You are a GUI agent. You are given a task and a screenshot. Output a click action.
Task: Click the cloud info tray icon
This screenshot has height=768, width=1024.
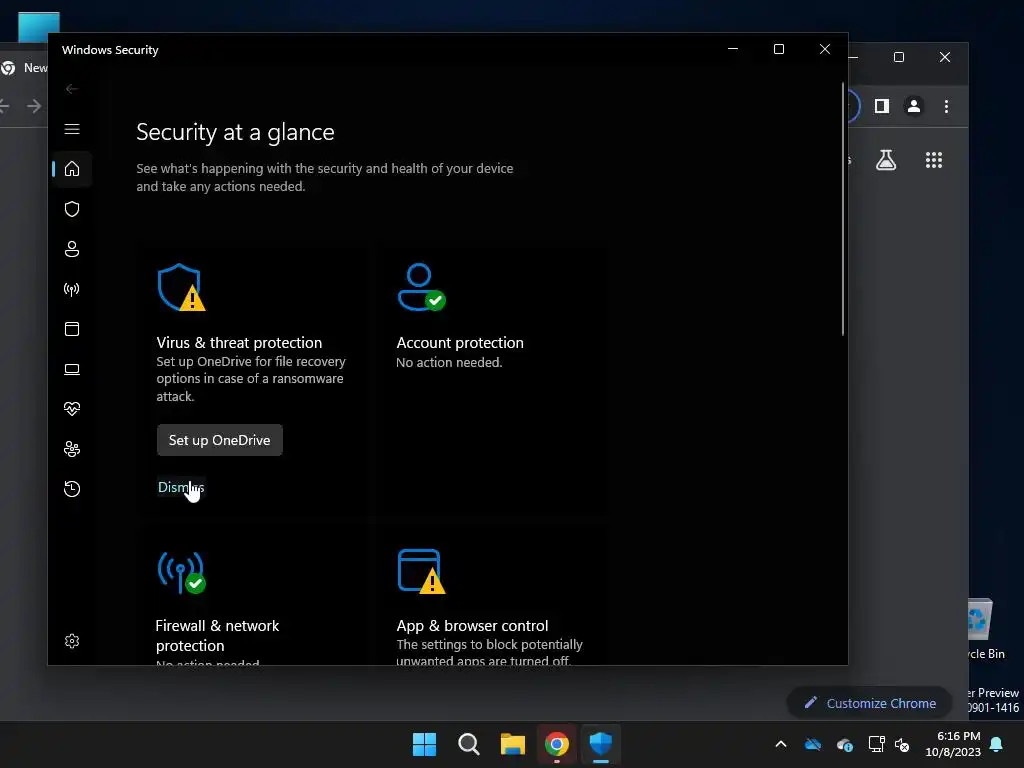pyautogui.click(x=844, y=744)
